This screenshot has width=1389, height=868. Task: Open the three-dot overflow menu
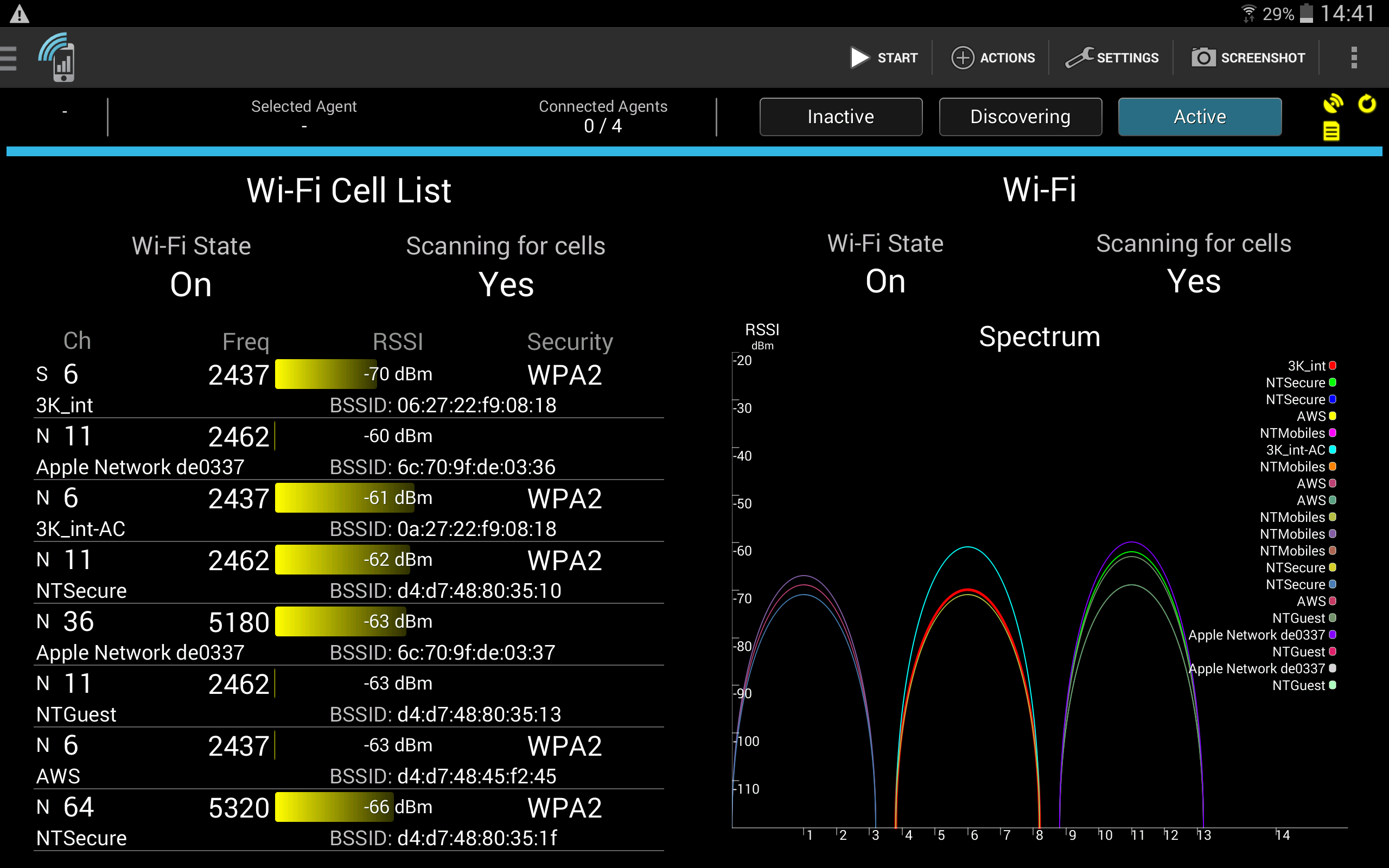tap(1354, 58)
